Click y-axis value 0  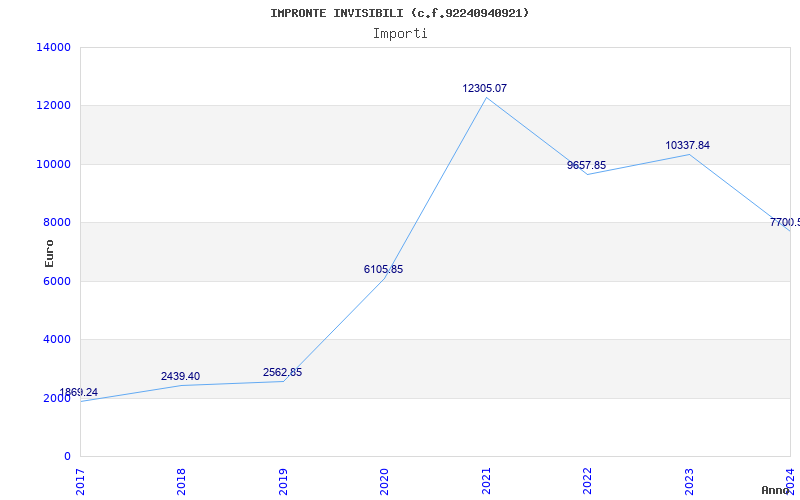click(x=67, y=456)
